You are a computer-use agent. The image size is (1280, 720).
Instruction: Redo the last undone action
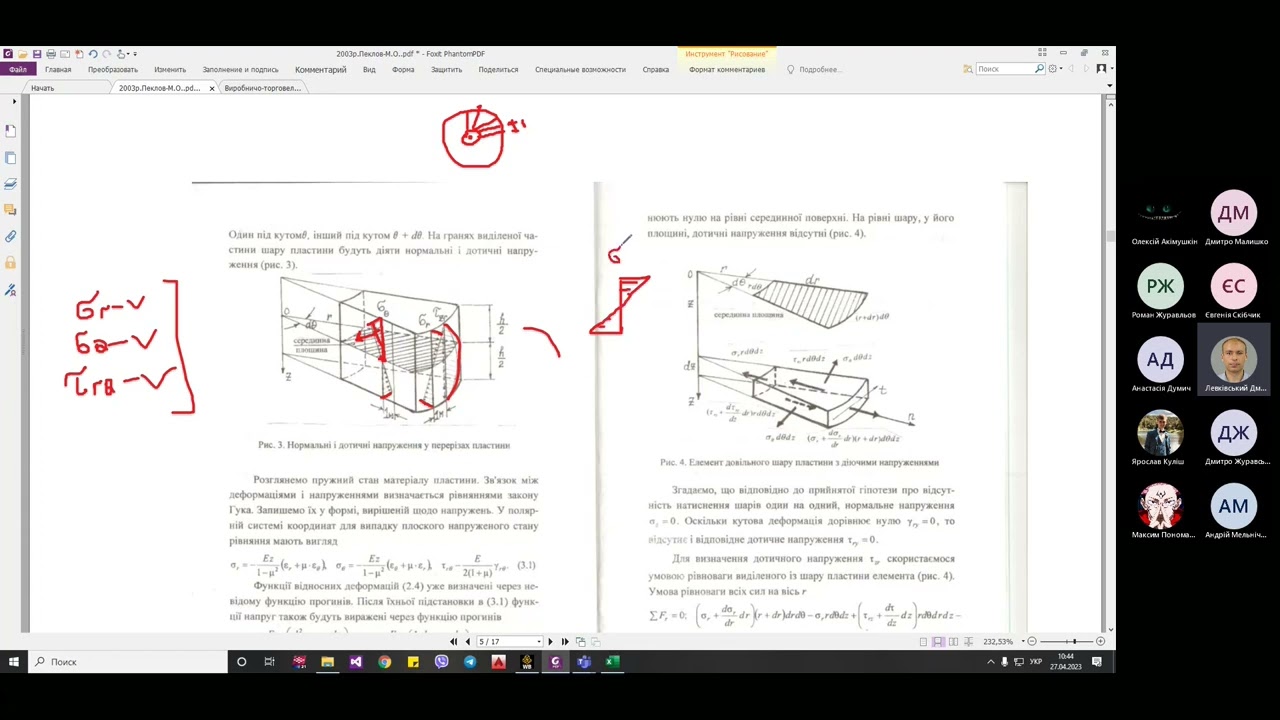tap(107, 54)
